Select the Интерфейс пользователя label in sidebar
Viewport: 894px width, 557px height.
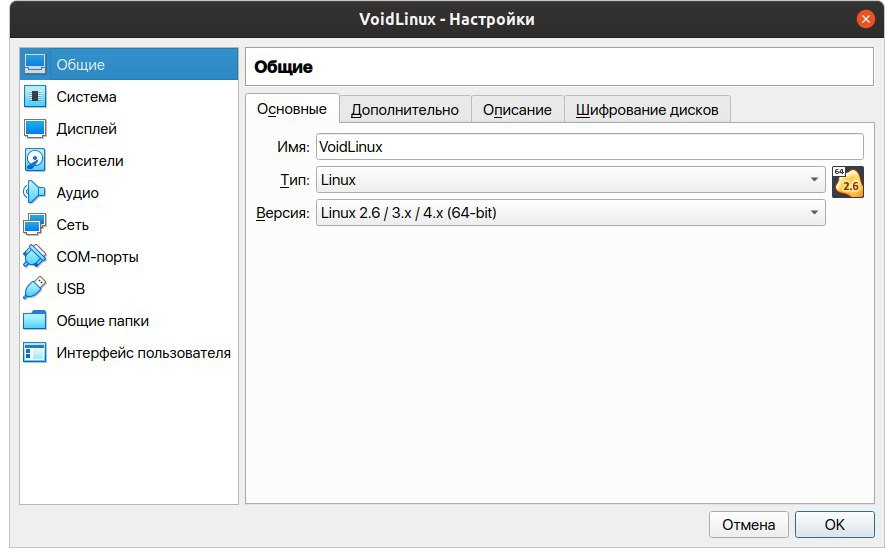pos(144,353)
